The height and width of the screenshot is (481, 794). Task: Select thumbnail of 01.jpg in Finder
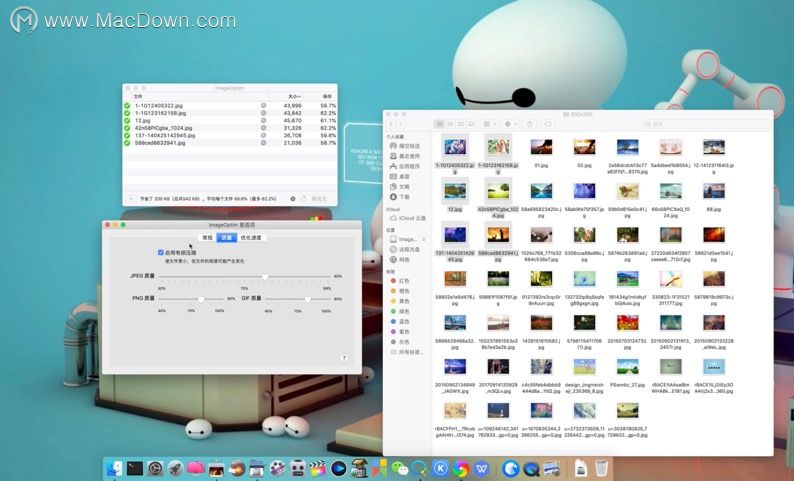coord(541,147)
